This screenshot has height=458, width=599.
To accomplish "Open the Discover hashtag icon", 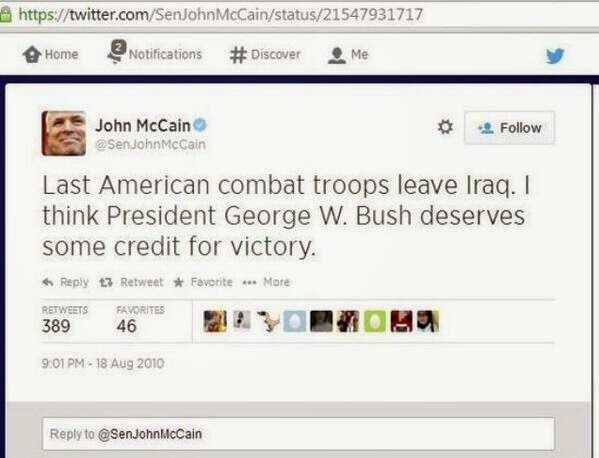I will pos(238,55).
